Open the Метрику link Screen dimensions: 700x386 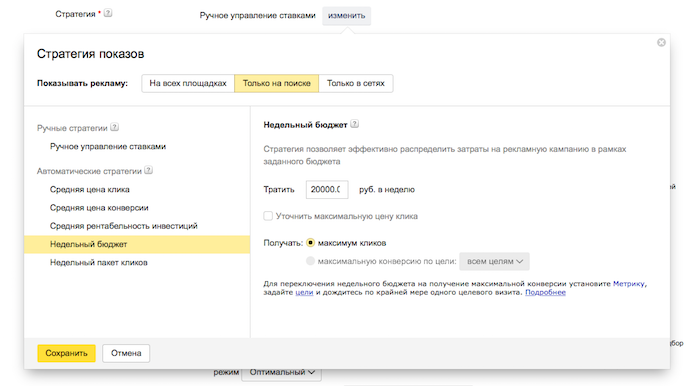click(629, 283)
